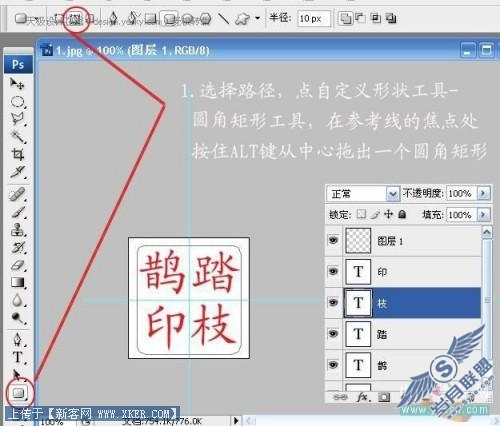This screenshot has height=426, width=500.
Task: Click the Ps logo atop toolbox
Action: 18,64
